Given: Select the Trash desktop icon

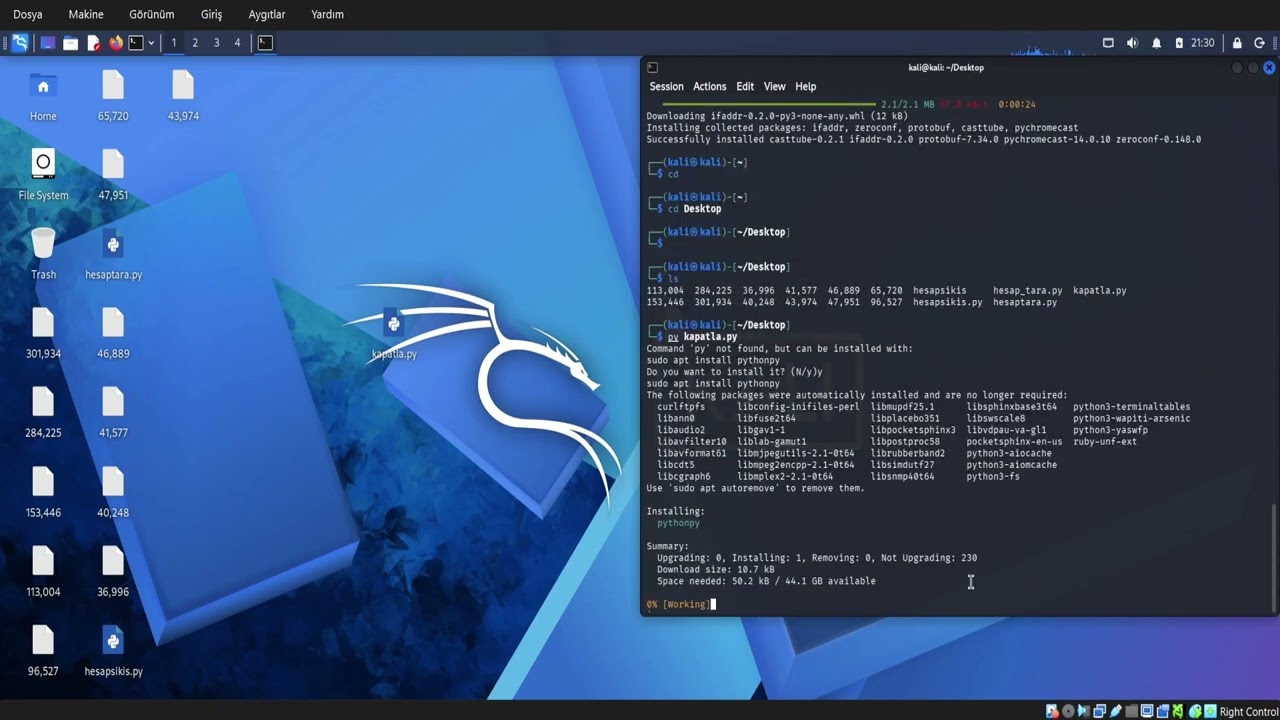Looking at the screenshot, I should pos(43,254).
